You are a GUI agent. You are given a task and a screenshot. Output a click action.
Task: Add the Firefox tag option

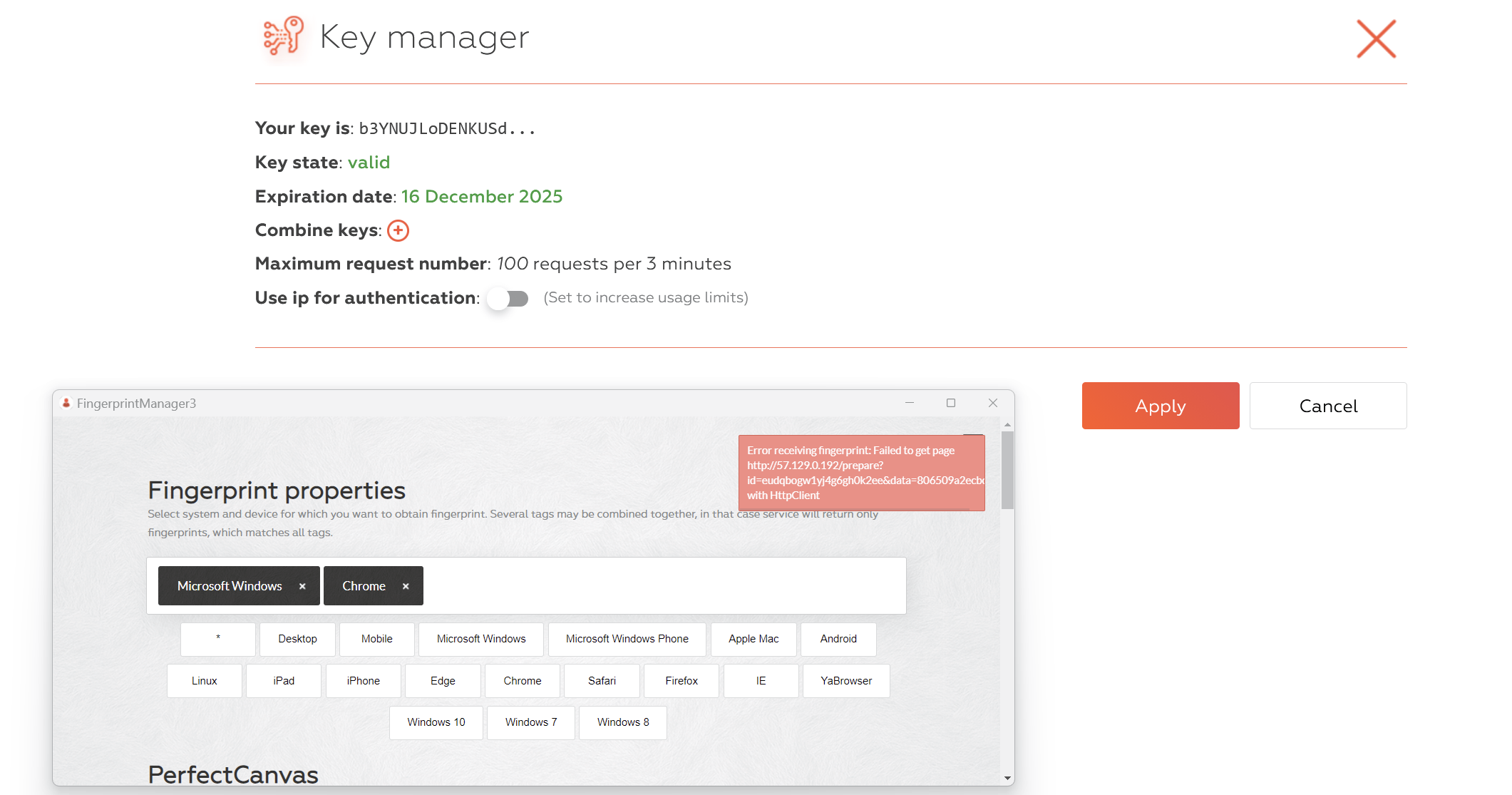(681, 681)
